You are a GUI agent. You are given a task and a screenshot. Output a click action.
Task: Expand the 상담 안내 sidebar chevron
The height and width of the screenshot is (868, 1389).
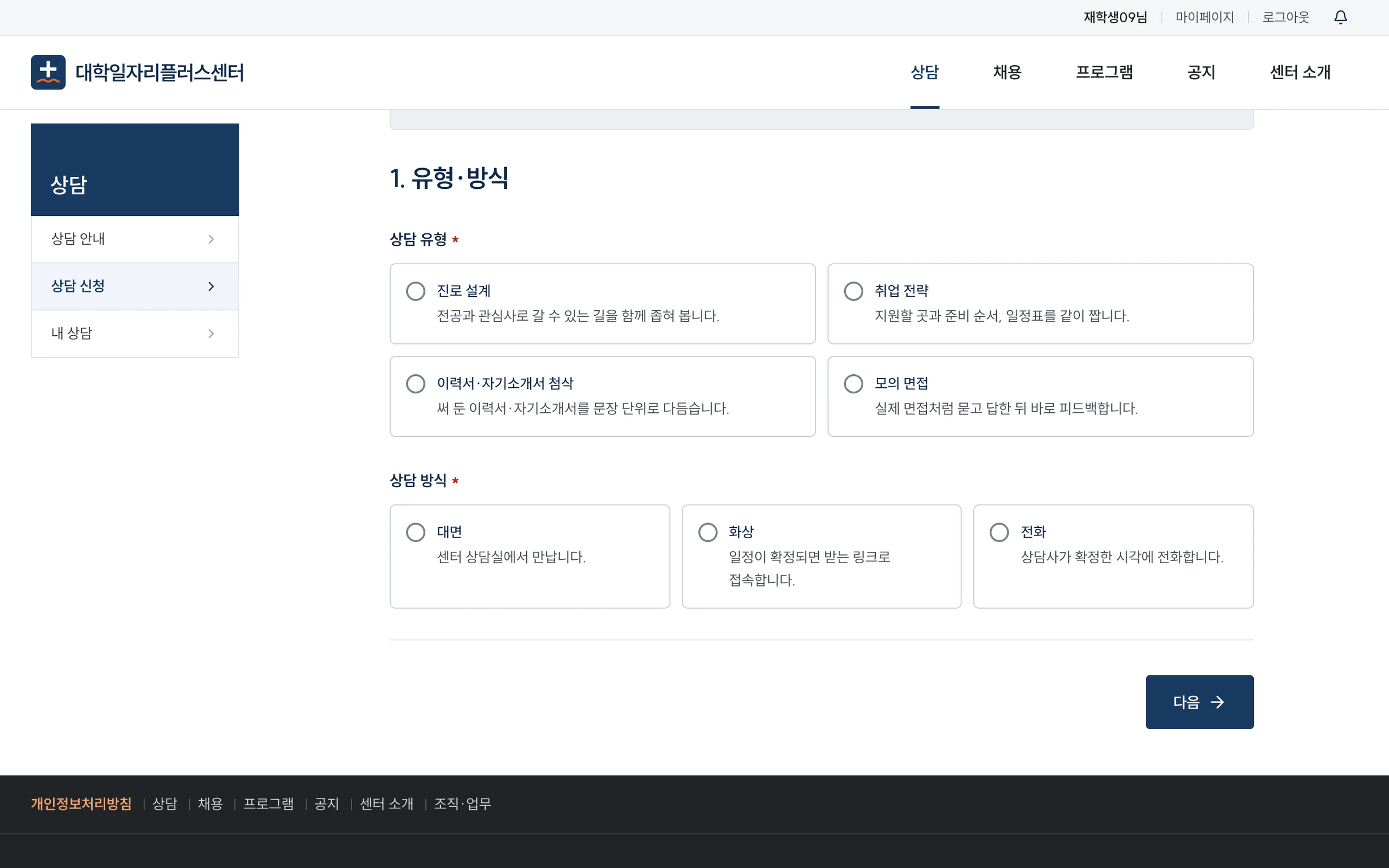click(211, 239)
